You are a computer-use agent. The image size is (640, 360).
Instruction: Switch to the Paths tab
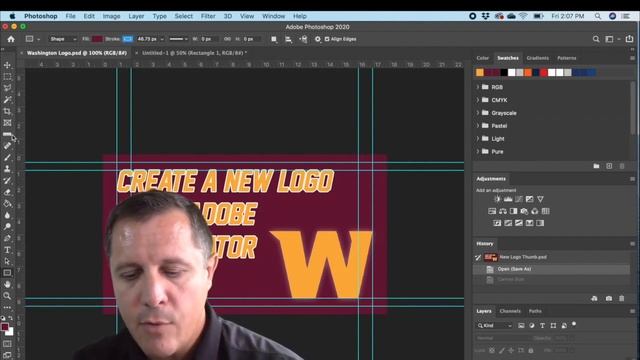click(x=535, y=311)
